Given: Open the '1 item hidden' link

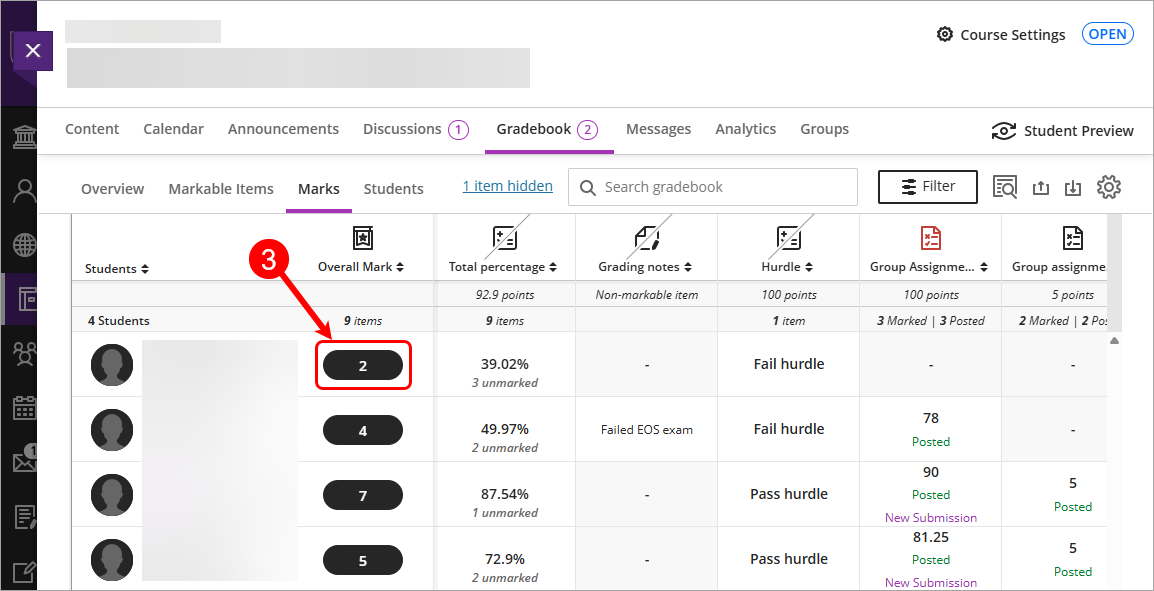Looking at the screenshot, I should pyautogui.click(x=507, y=186).
